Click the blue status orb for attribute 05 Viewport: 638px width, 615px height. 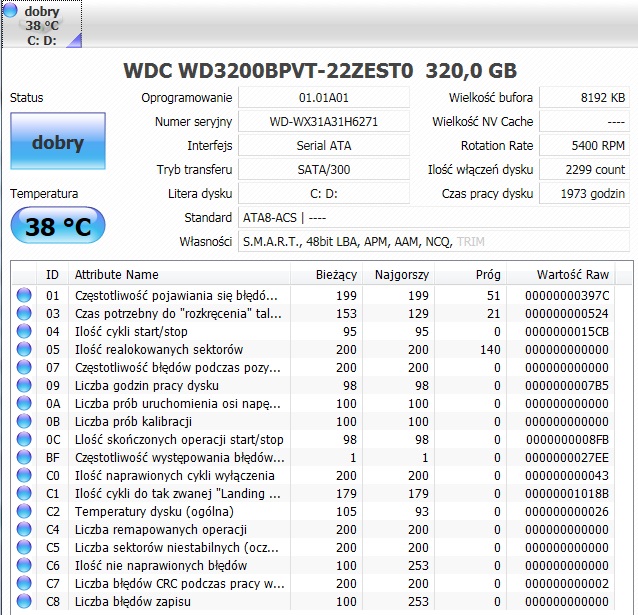[x=24, y=349]
